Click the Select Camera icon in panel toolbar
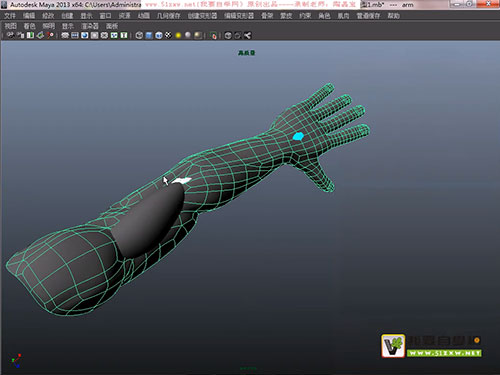500x375 pixels. tap(11, 35)
